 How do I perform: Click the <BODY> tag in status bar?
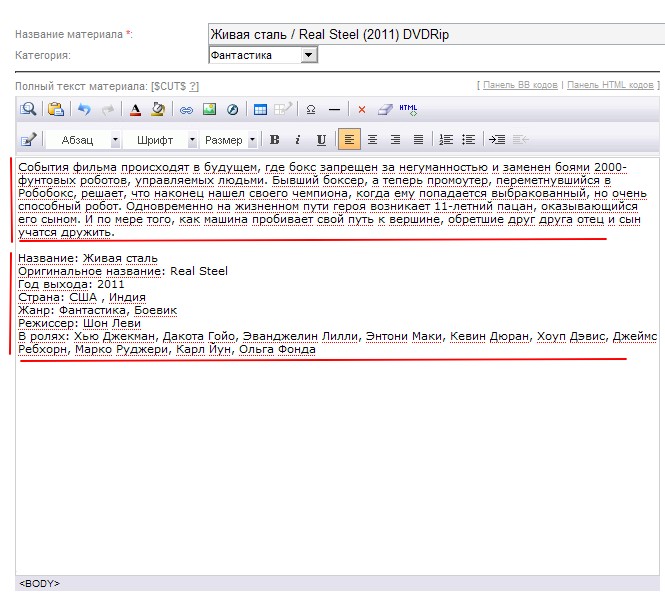pos(39,584)
